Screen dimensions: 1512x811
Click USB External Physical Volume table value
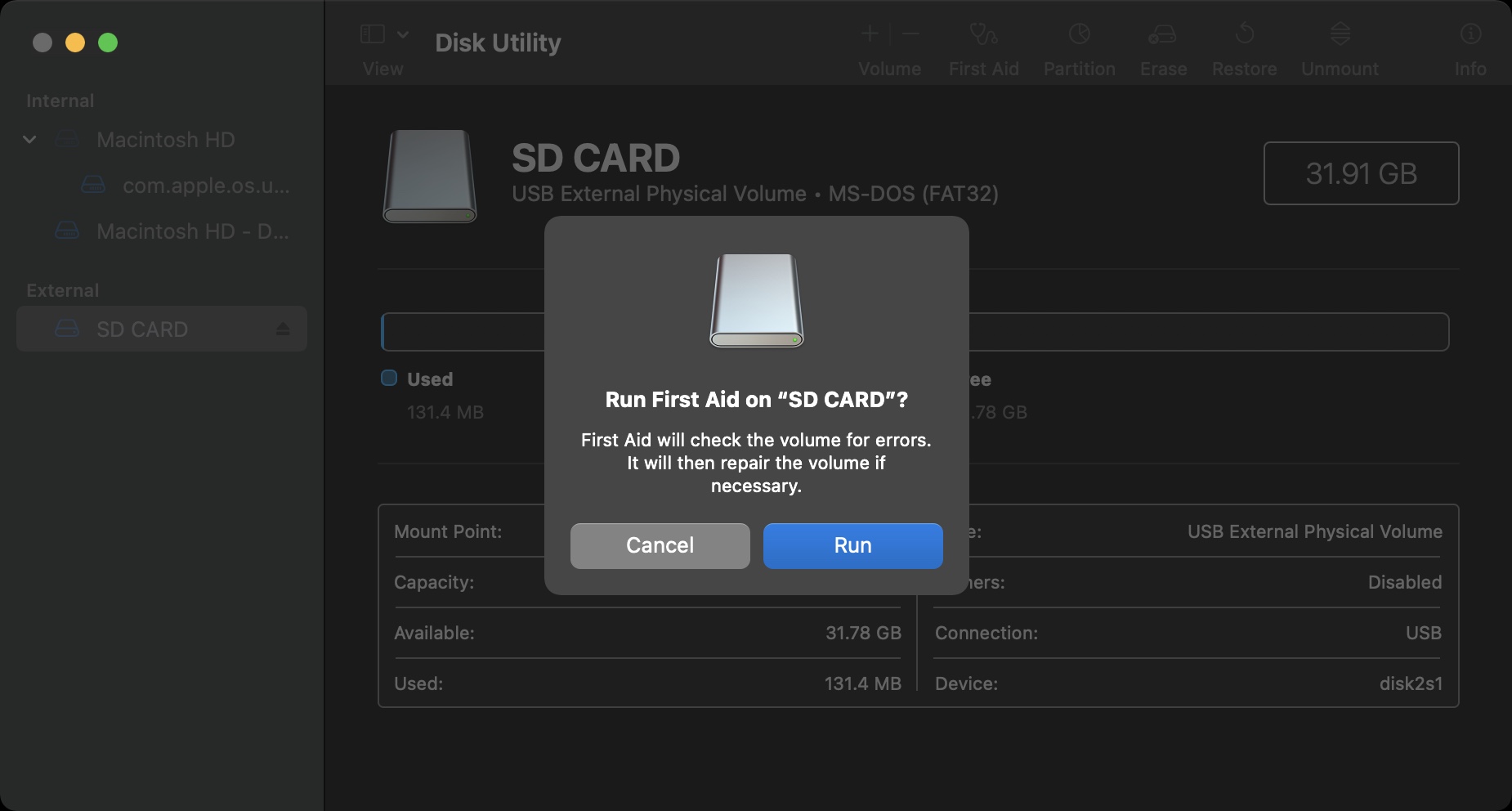[x=1315, y=531]
